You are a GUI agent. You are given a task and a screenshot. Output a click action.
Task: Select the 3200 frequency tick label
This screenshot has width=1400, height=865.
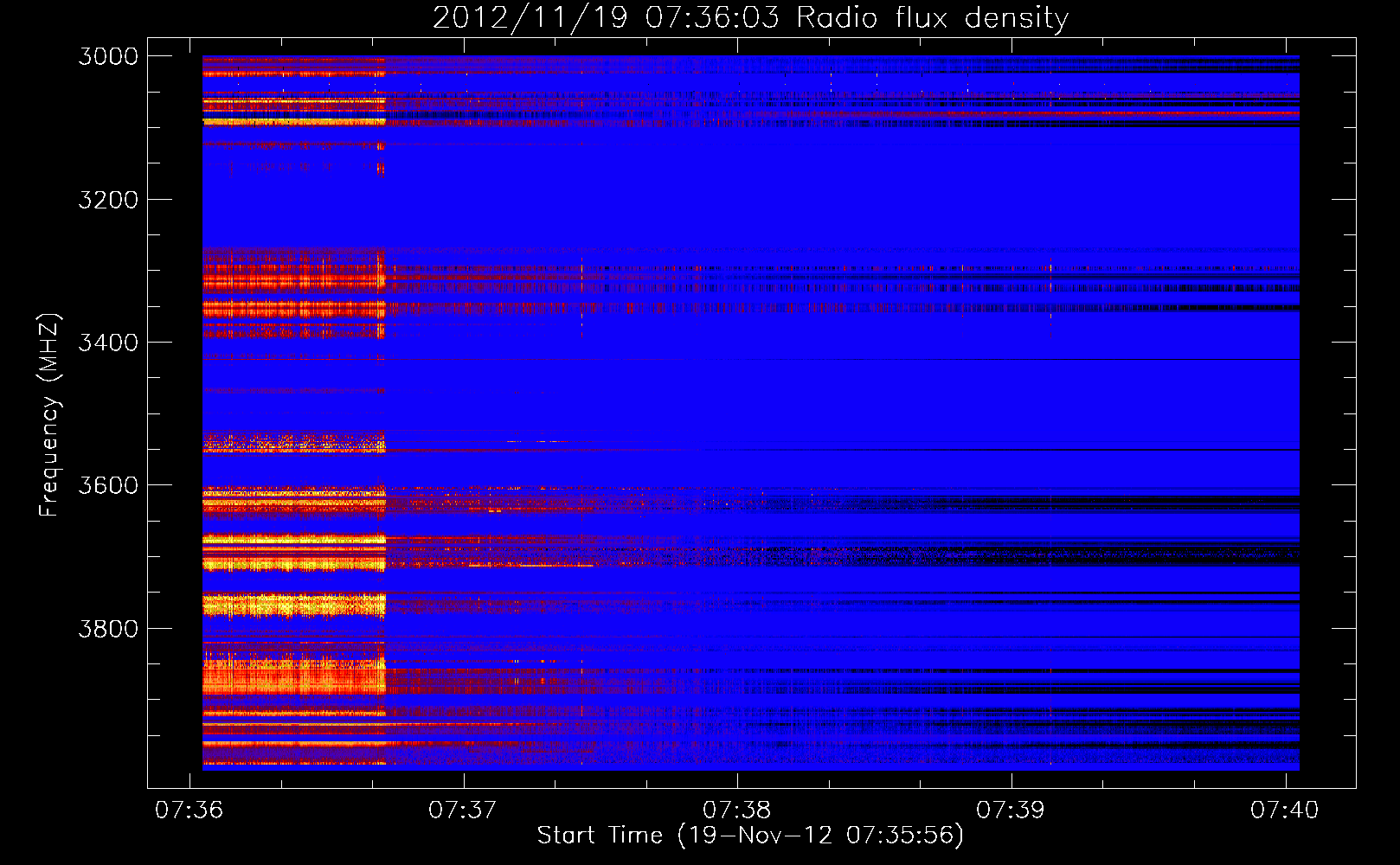pyautogui.click(x=108, y=200)
